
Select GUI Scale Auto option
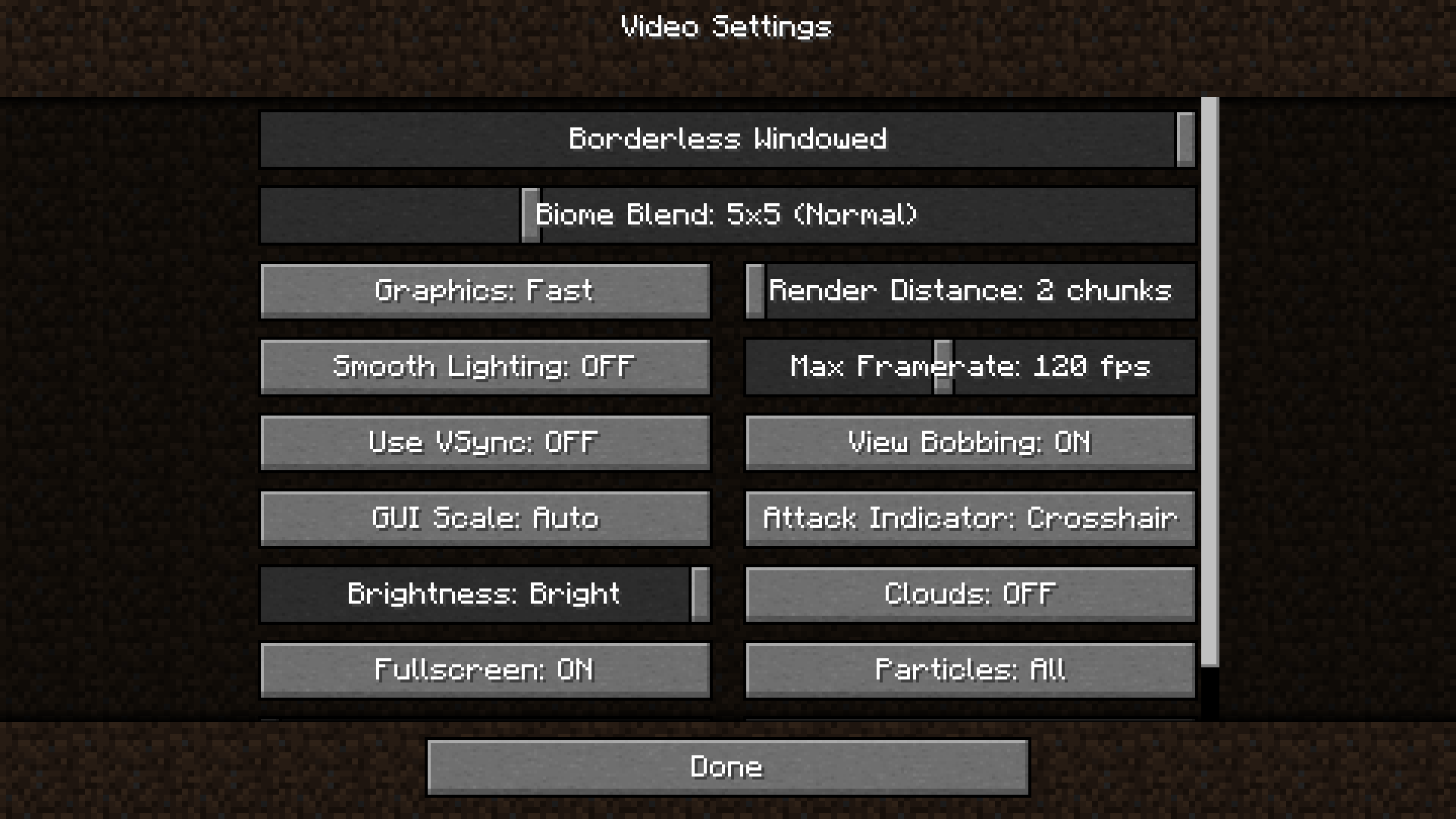(x=485, y=517)
